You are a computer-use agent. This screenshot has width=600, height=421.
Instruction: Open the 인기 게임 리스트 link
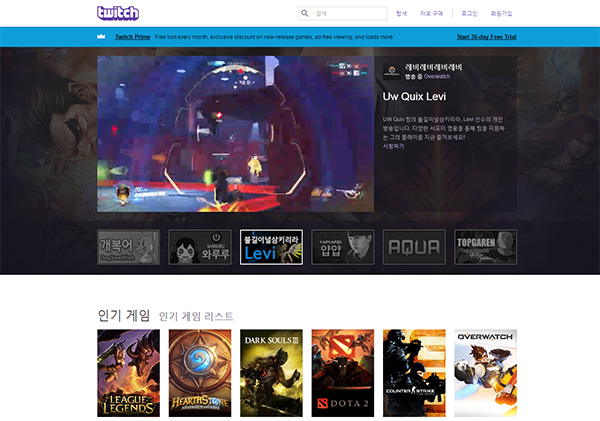click(x=196, y=316)
